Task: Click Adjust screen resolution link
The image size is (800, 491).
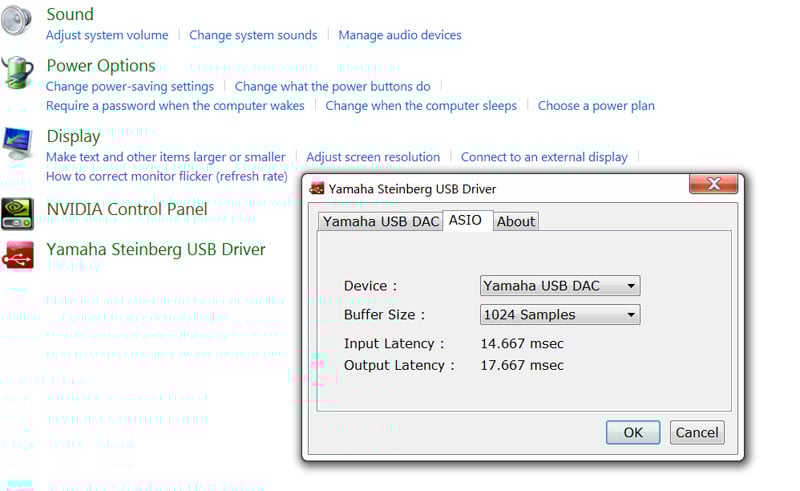Action: [x=373, y=157]
